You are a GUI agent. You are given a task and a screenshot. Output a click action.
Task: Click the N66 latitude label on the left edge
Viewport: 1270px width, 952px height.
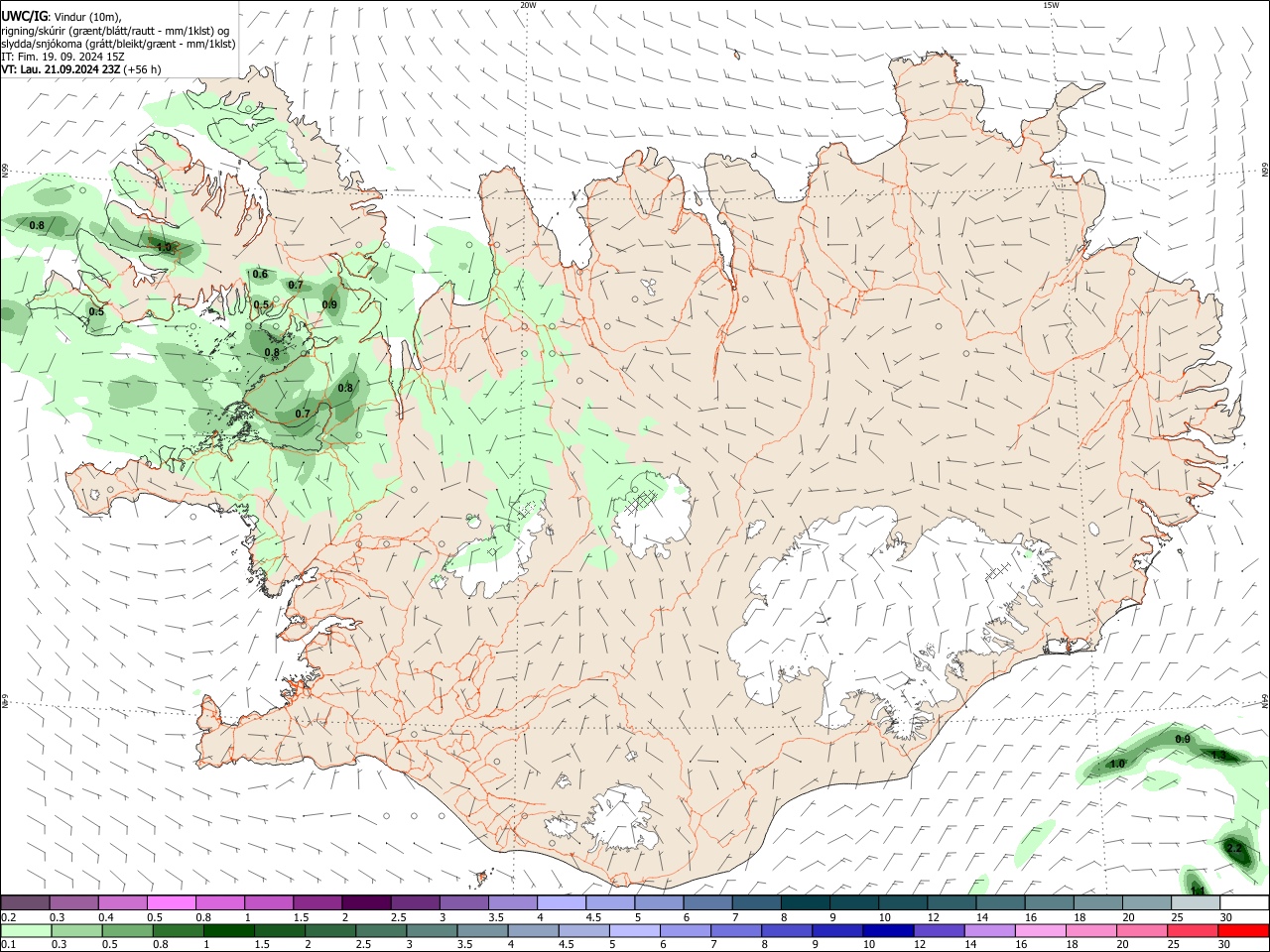pos(5,172)
